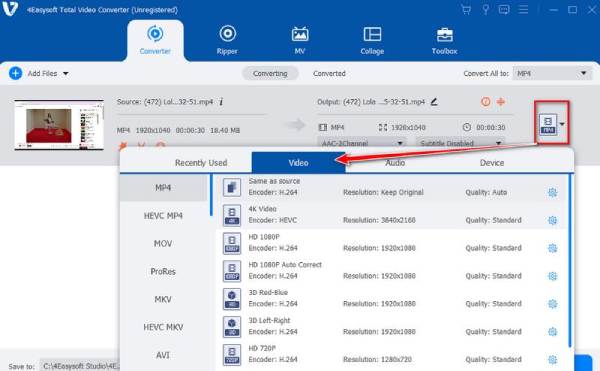This screenshot has width=600, height=371.
Task: Show source file info icon
Action: (221, 102)
